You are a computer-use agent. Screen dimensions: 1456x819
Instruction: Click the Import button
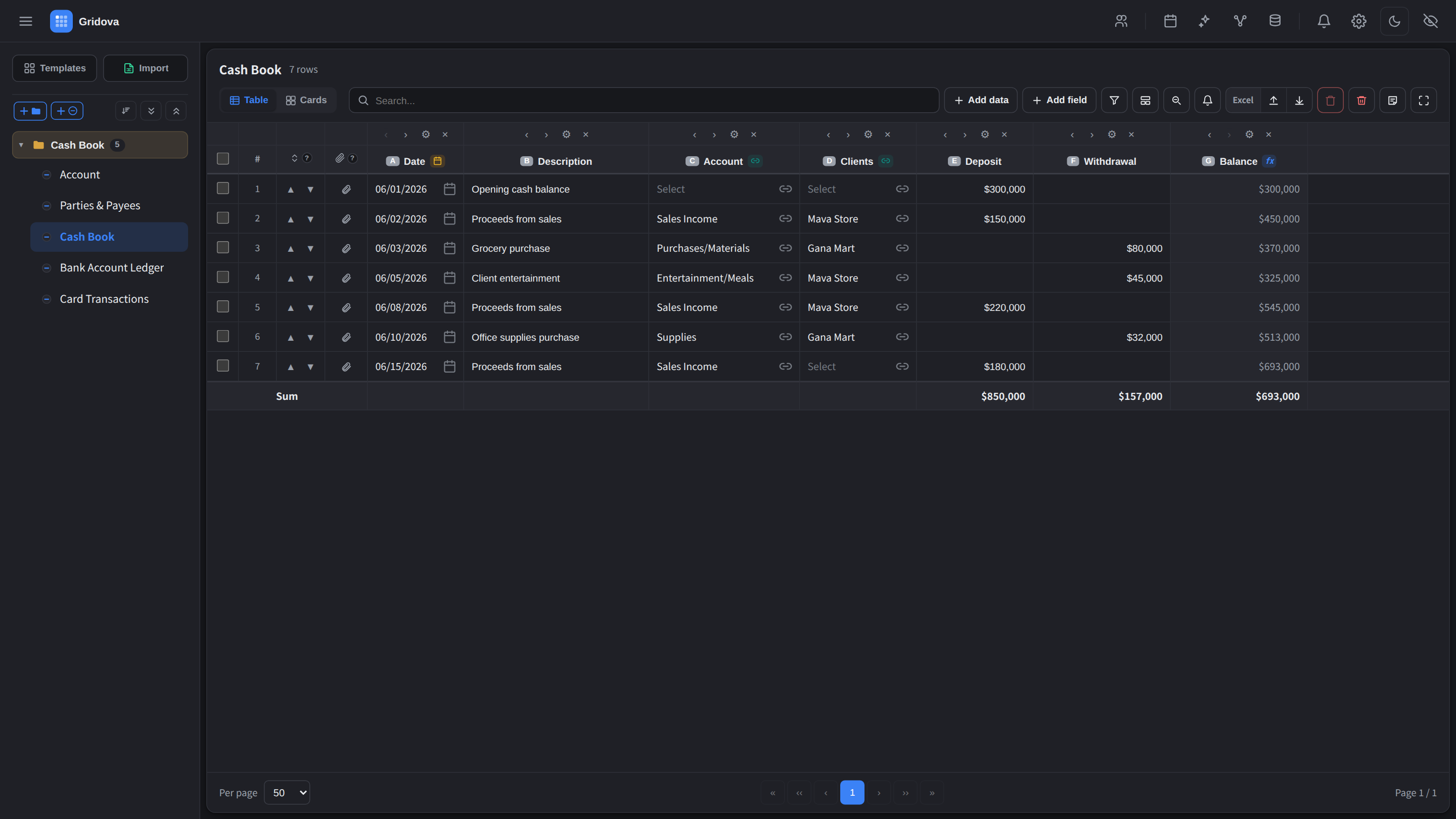click(146, 68)
